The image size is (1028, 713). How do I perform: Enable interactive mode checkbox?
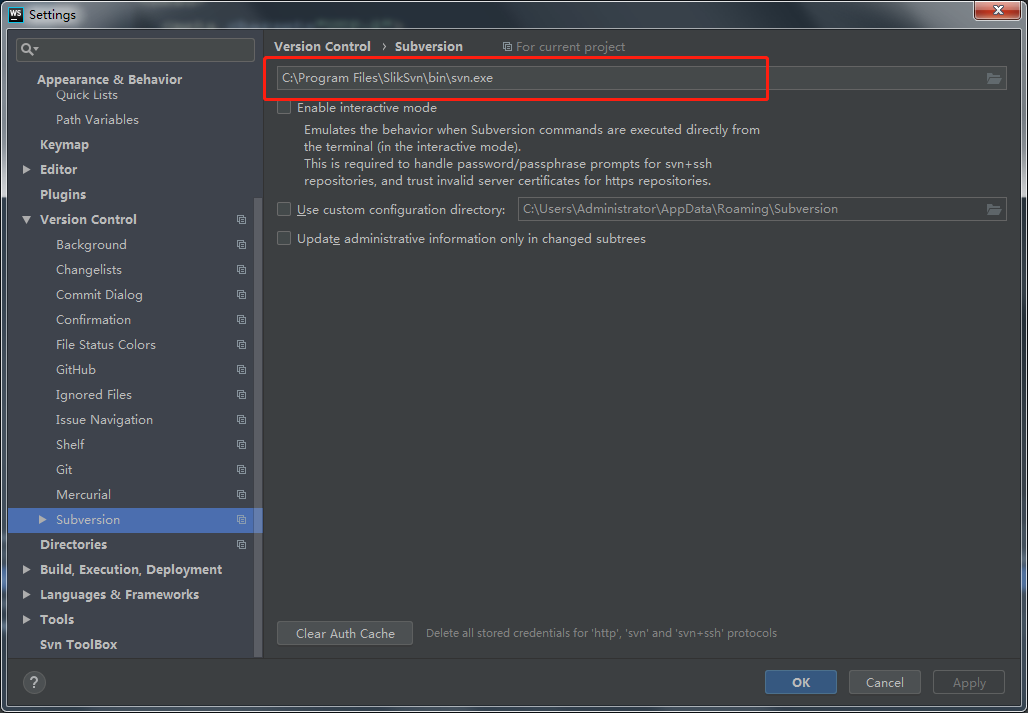pyautogui.click(x=285, y=107)
